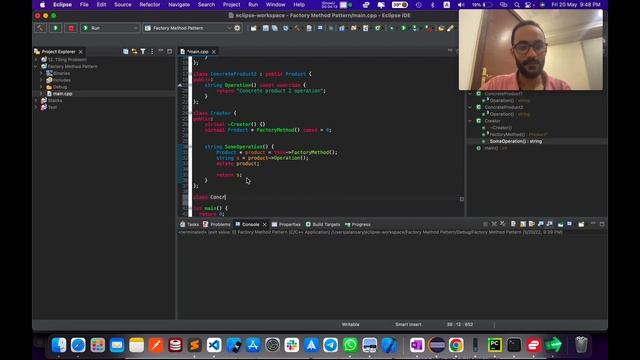The image size is (640, 360).
Task: Click the 'class Concr' line in editor
Action: [x=209, y=197]
